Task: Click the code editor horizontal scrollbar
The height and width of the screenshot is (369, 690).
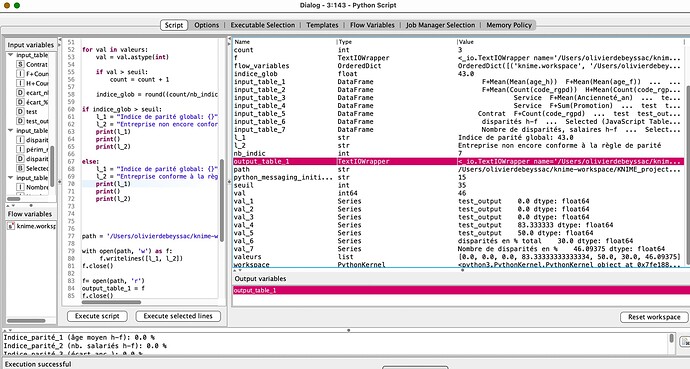Action: coord(111,302)
